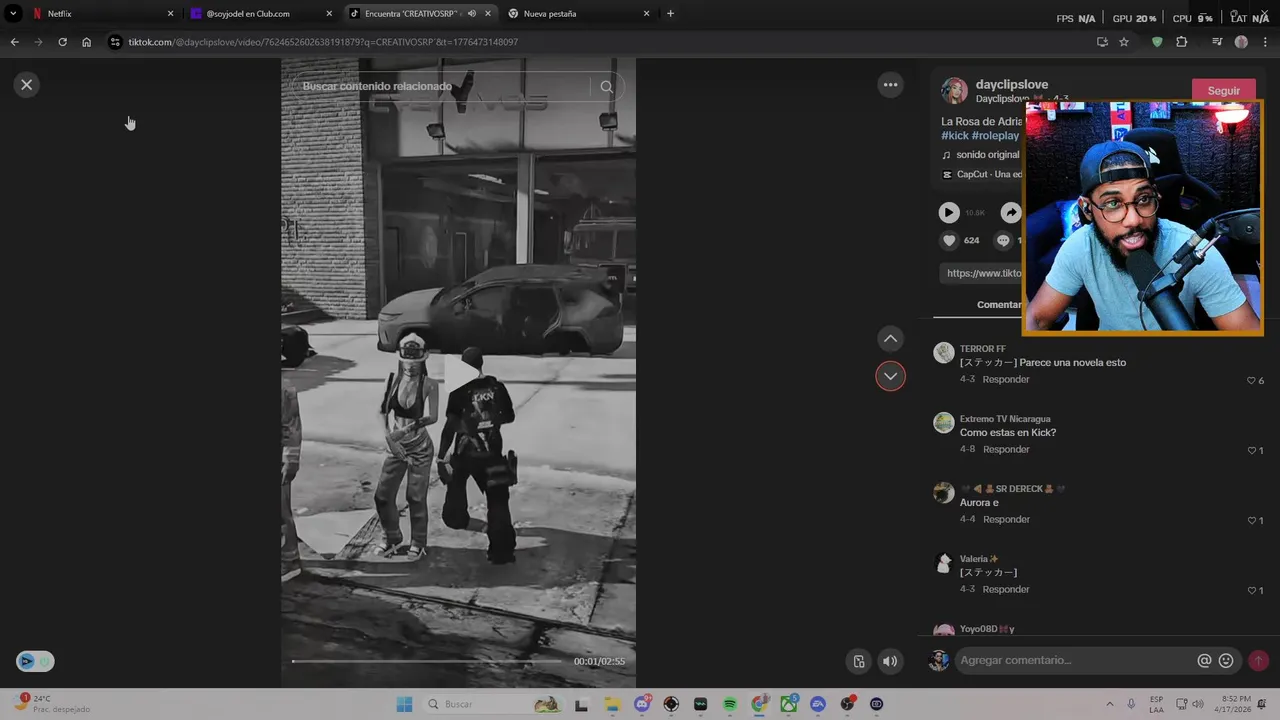Image resolution: width=1280 pixels, height=720 pixels.
Task: Open comments via the speech bubble icon
Action: coord(1003,240)
